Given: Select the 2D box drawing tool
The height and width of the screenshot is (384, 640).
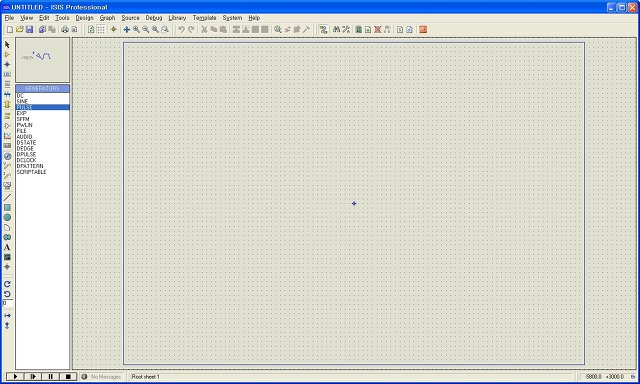Looking at the screenshot, I should tap(7, 207).
